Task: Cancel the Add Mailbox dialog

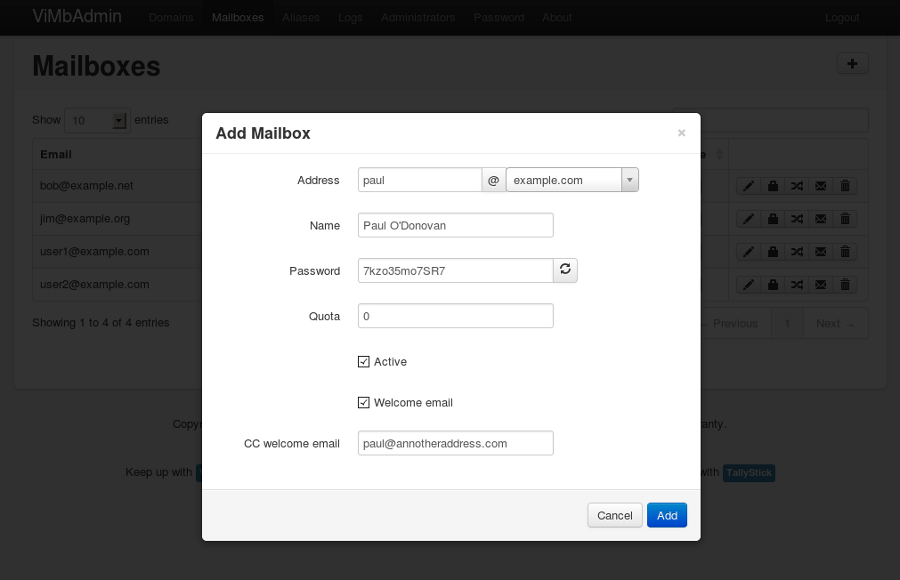Action: (614, 515)
